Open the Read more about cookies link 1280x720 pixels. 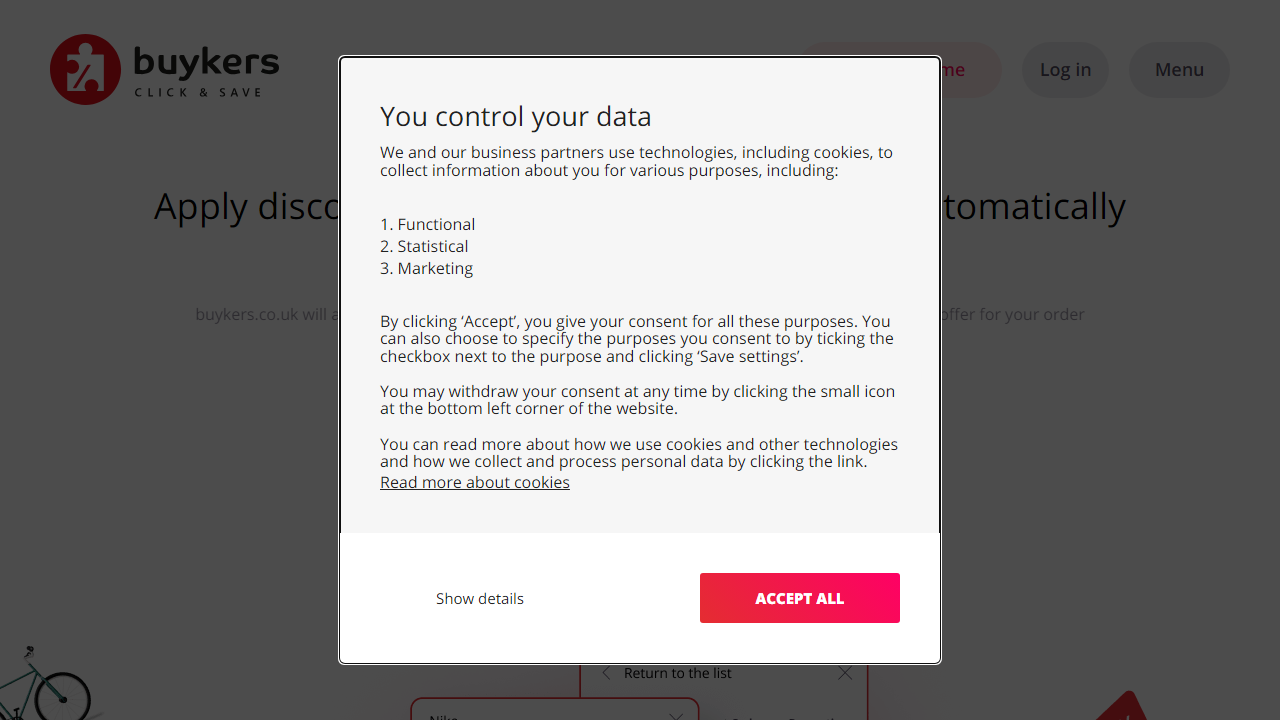(x=475, y=483)
